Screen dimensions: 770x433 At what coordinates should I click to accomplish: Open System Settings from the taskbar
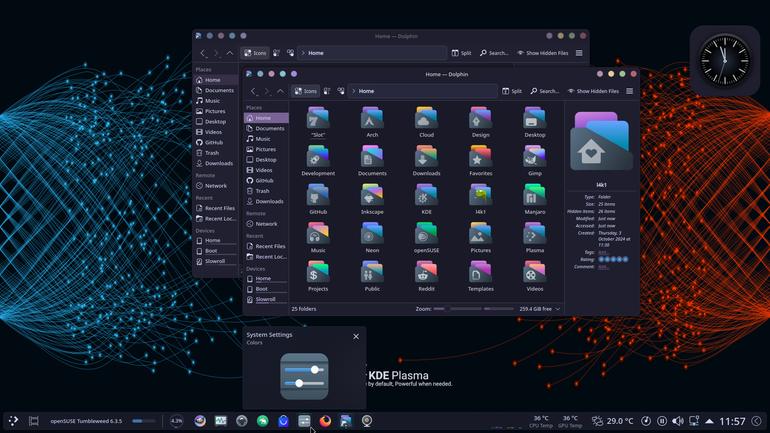(x=304, y=421)
